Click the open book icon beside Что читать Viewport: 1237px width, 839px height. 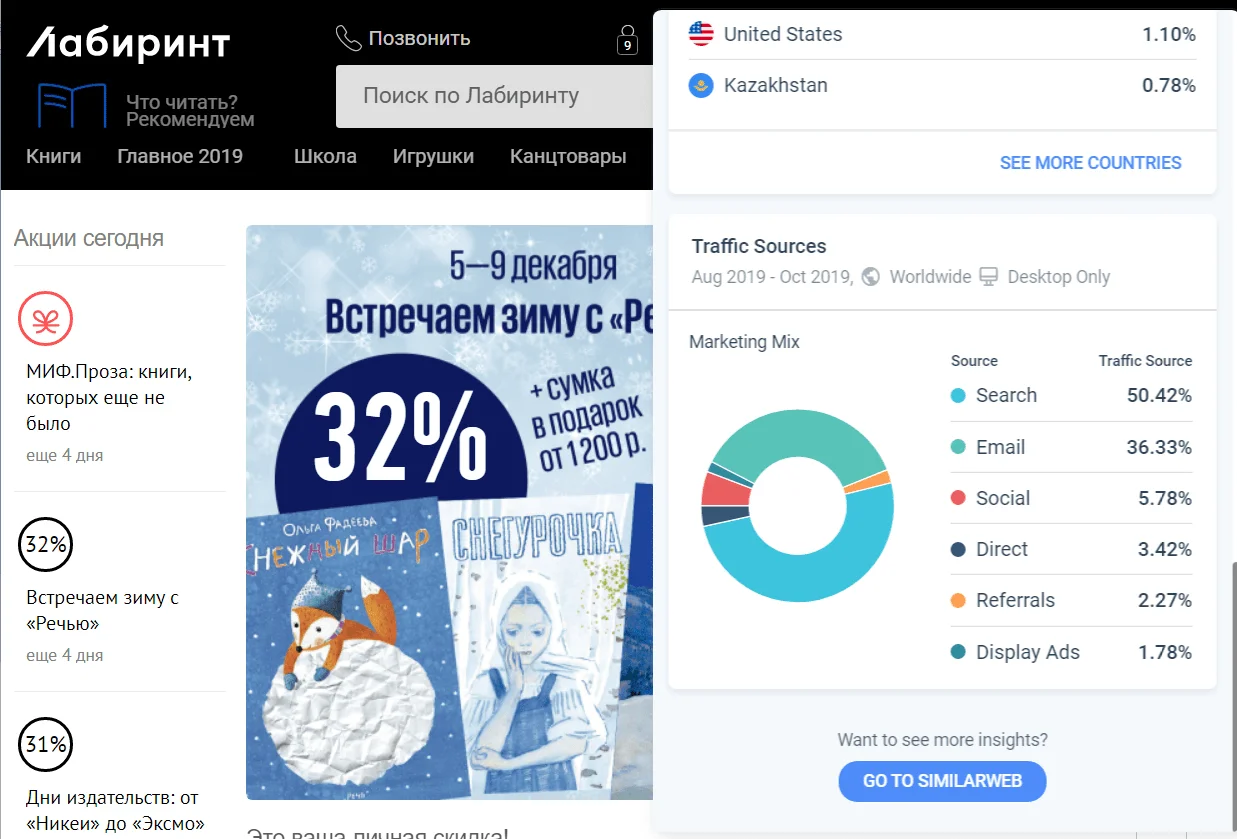pos(72,106)
